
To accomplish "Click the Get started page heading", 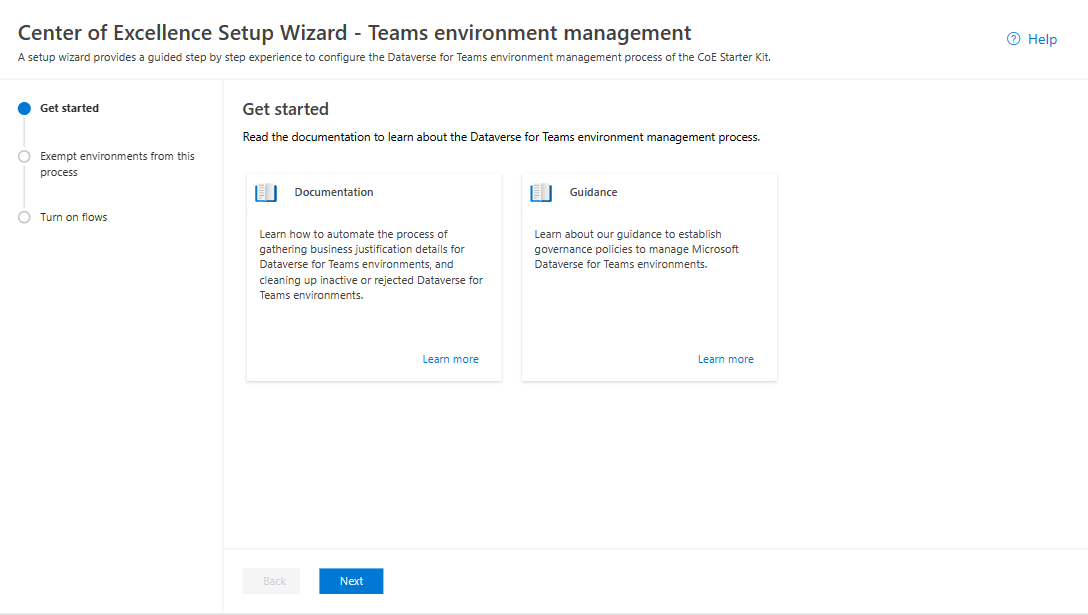I will pyautogui.click(x=285, y=109).
